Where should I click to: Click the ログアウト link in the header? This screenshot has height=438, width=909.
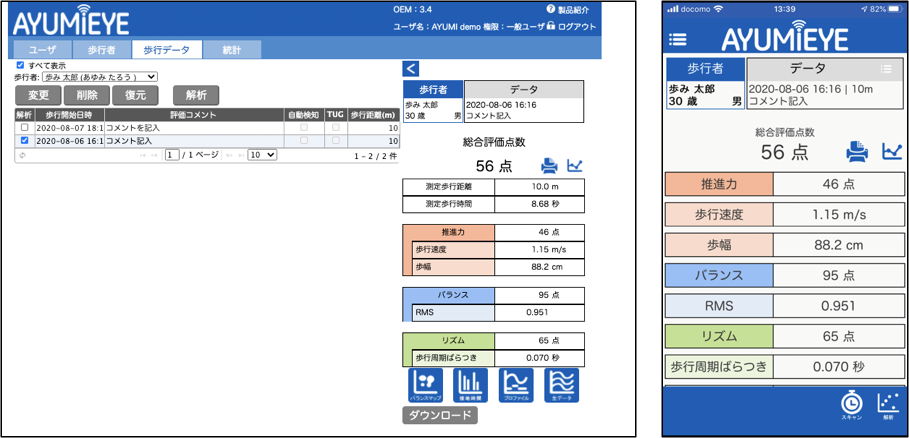click(576, 27)
